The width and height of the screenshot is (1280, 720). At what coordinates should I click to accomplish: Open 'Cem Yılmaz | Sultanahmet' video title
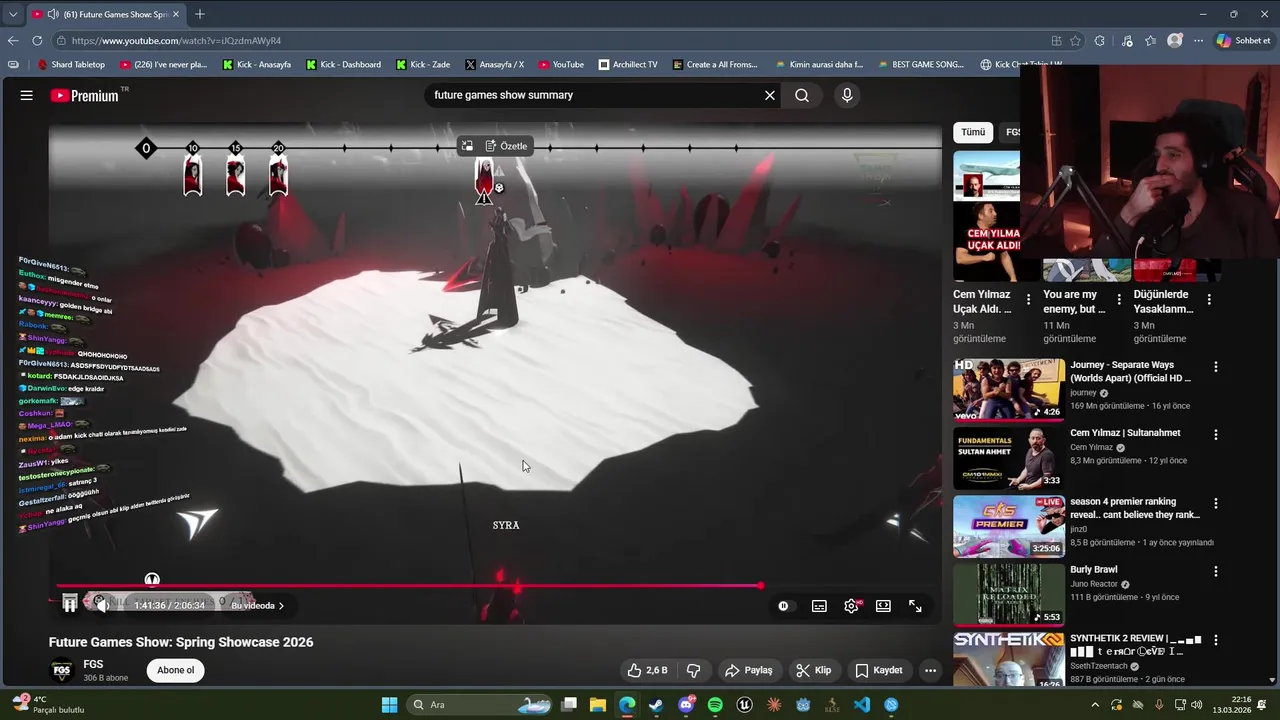click(x=1125, y=433)
